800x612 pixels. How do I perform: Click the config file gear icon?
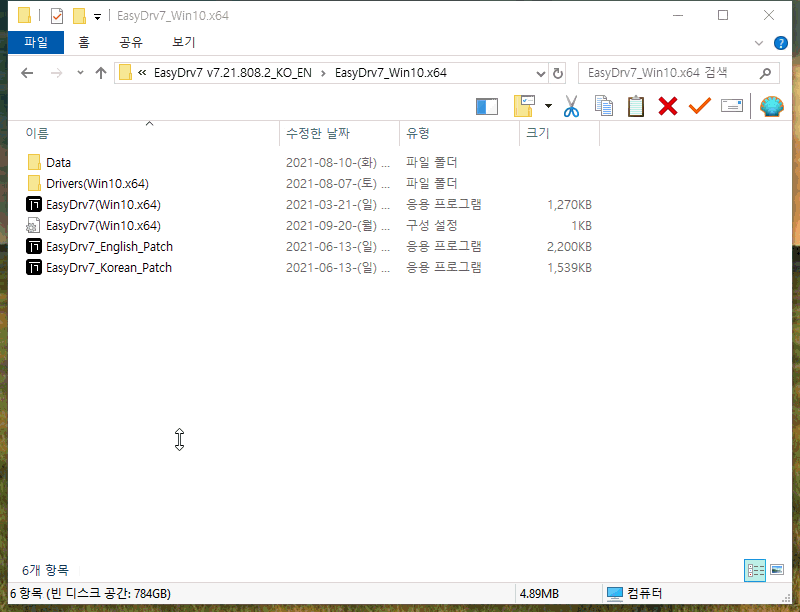33,225
